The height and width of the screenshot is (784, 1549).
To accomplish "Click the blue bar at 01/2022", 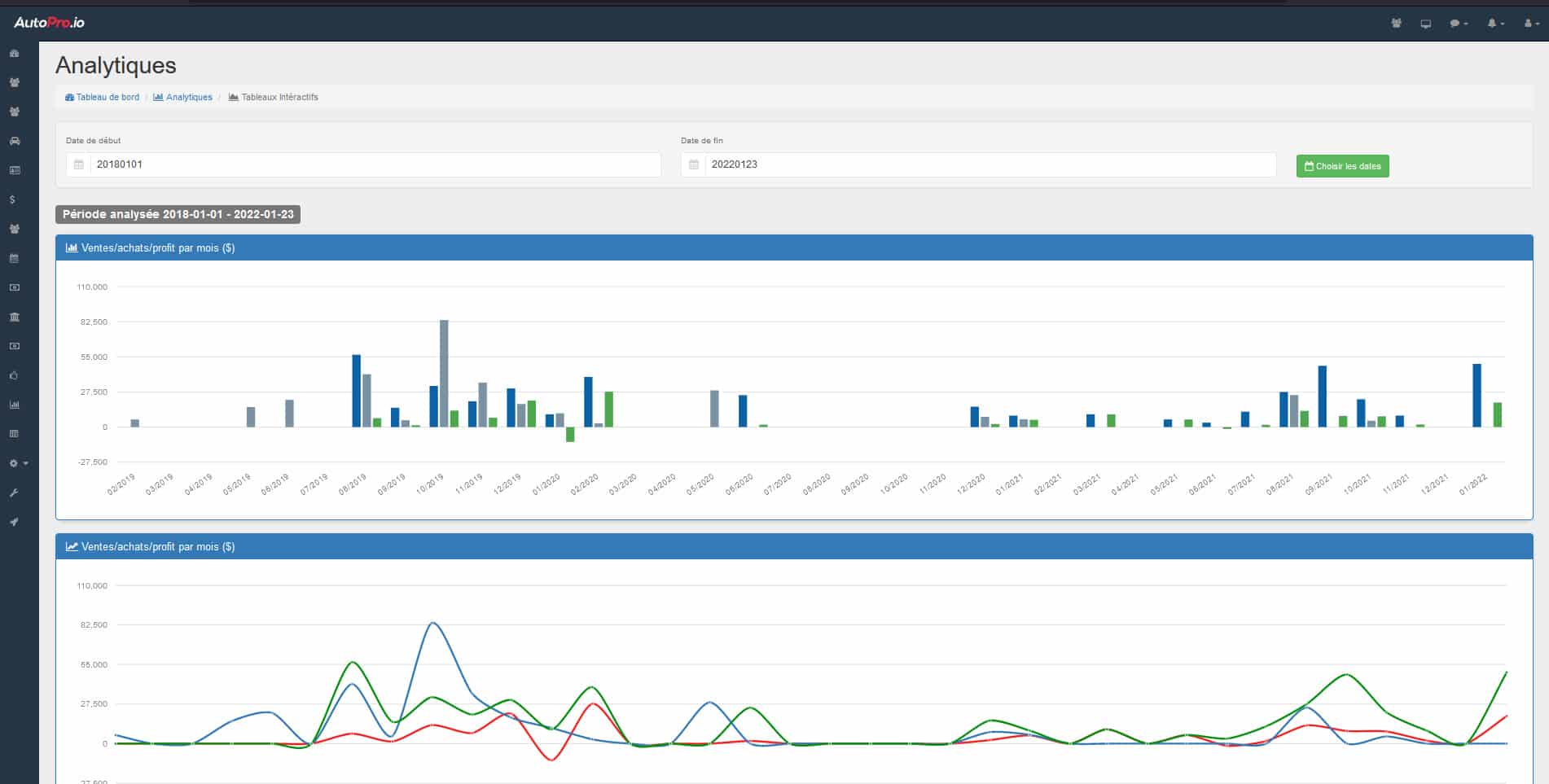I will pos(1477,395).
